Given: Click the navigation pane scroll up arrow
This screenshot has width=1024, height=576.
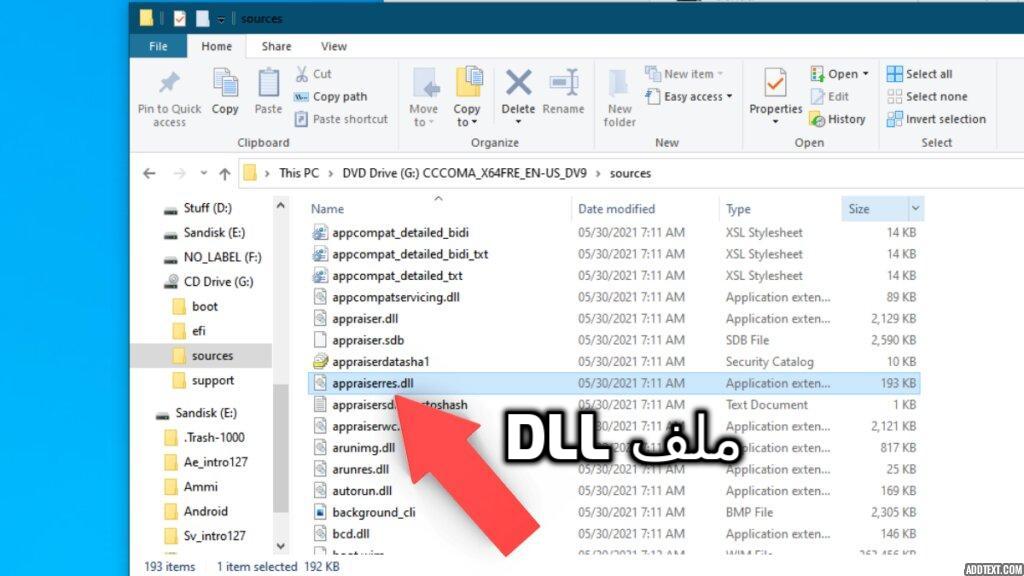Looking at the screenshot, I should pyautogui.click(x=281, y=206).
